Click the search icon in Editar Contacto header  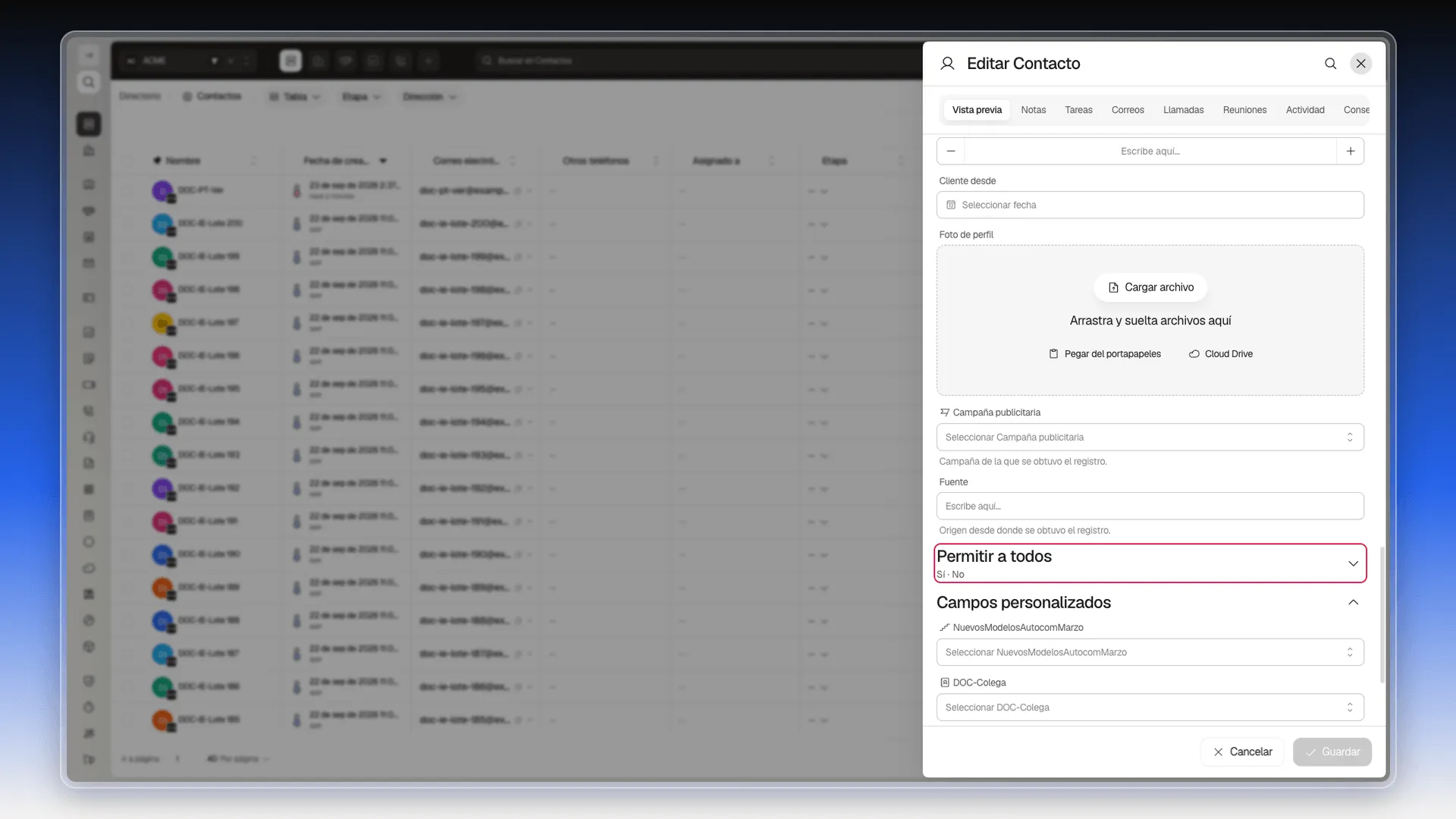click(1330, 64)
